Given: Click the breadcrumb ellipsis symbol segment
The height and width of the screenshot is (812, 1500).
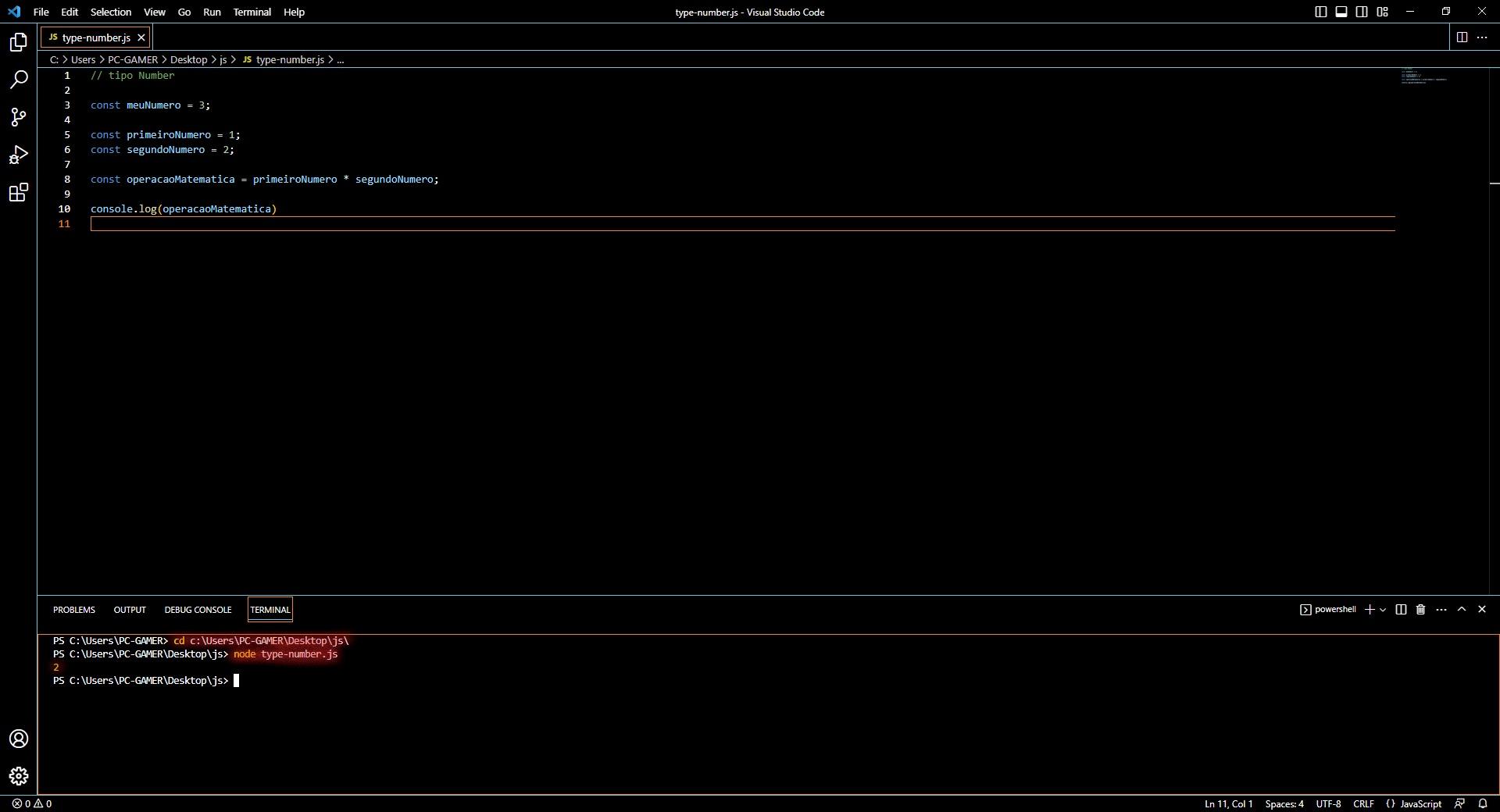Looking at the screenshot, I should click(341, 60).
